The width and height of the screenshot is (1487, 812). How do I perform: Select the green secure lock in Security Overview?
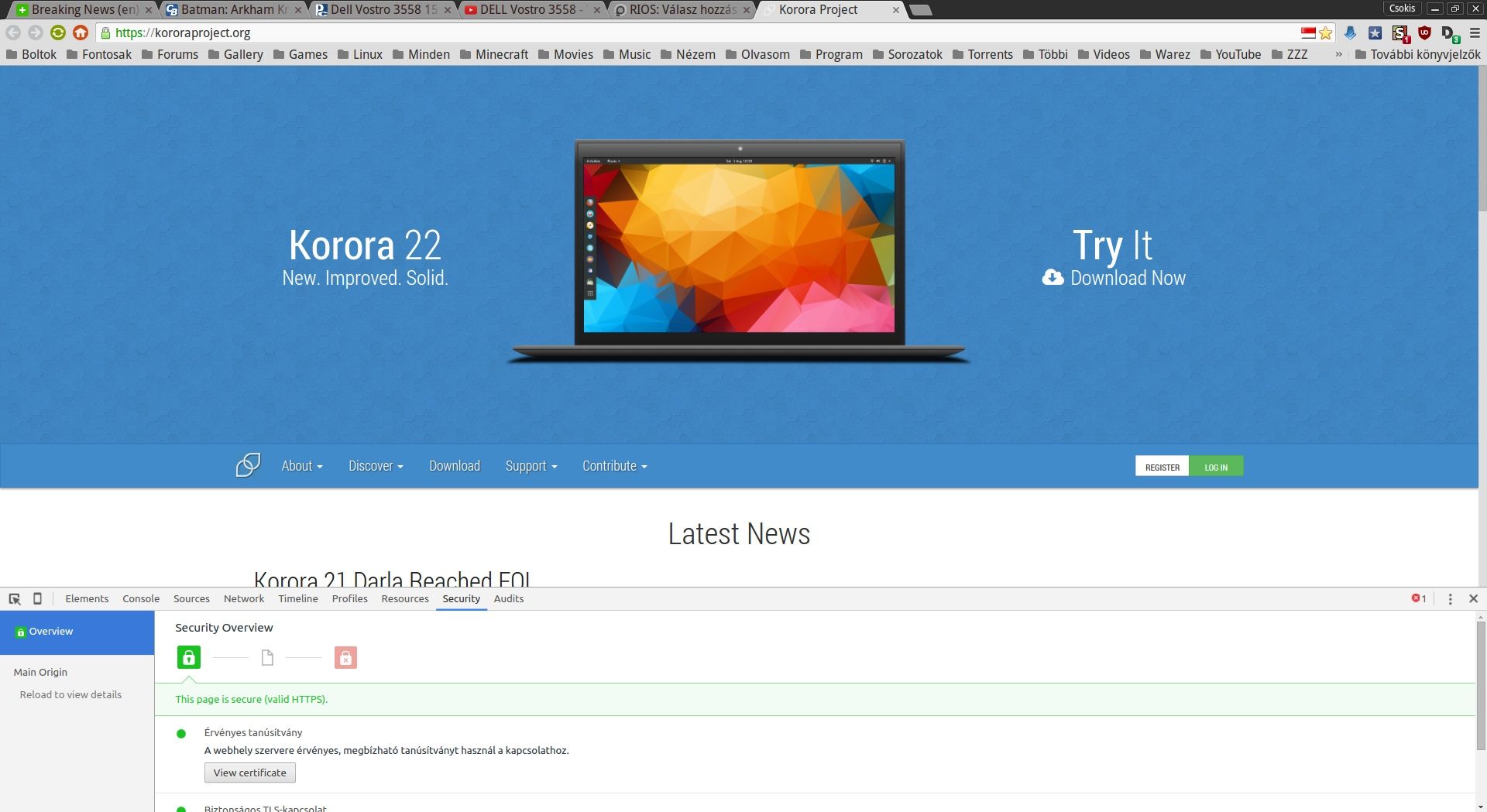(x=189, y=657)
